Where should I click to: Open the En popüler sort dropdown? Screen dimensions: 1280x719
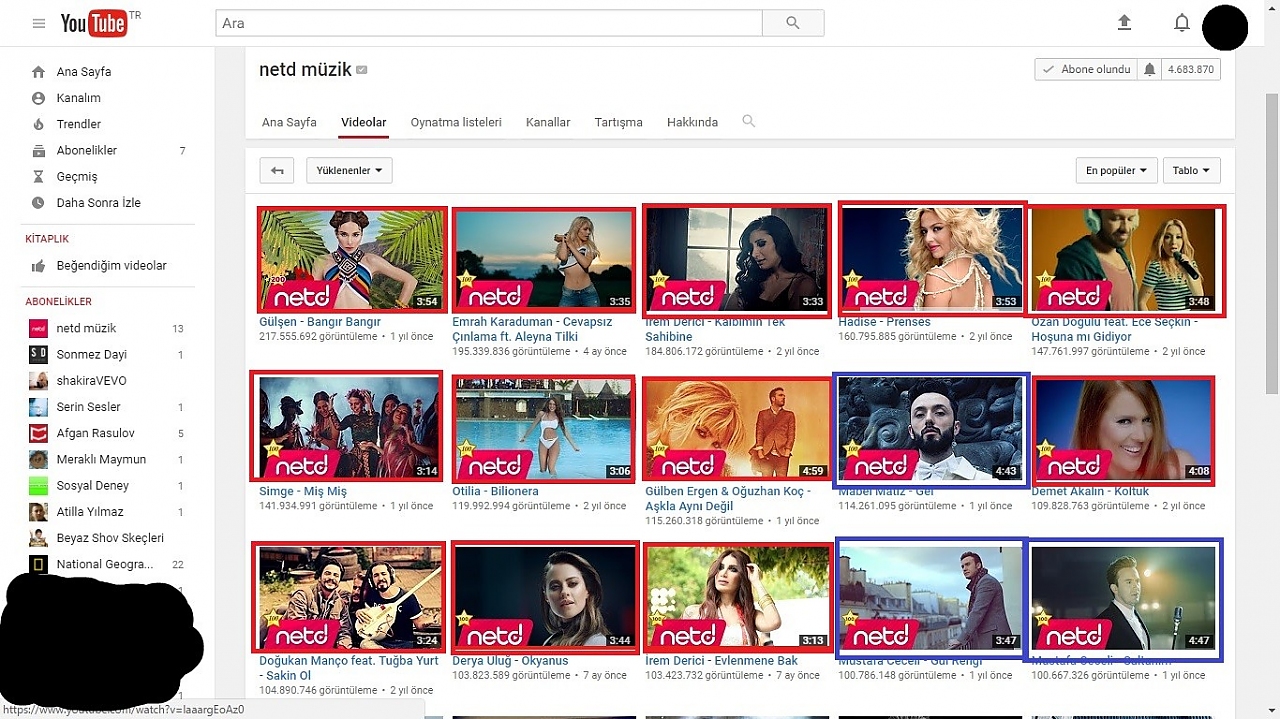[1116, 171]
